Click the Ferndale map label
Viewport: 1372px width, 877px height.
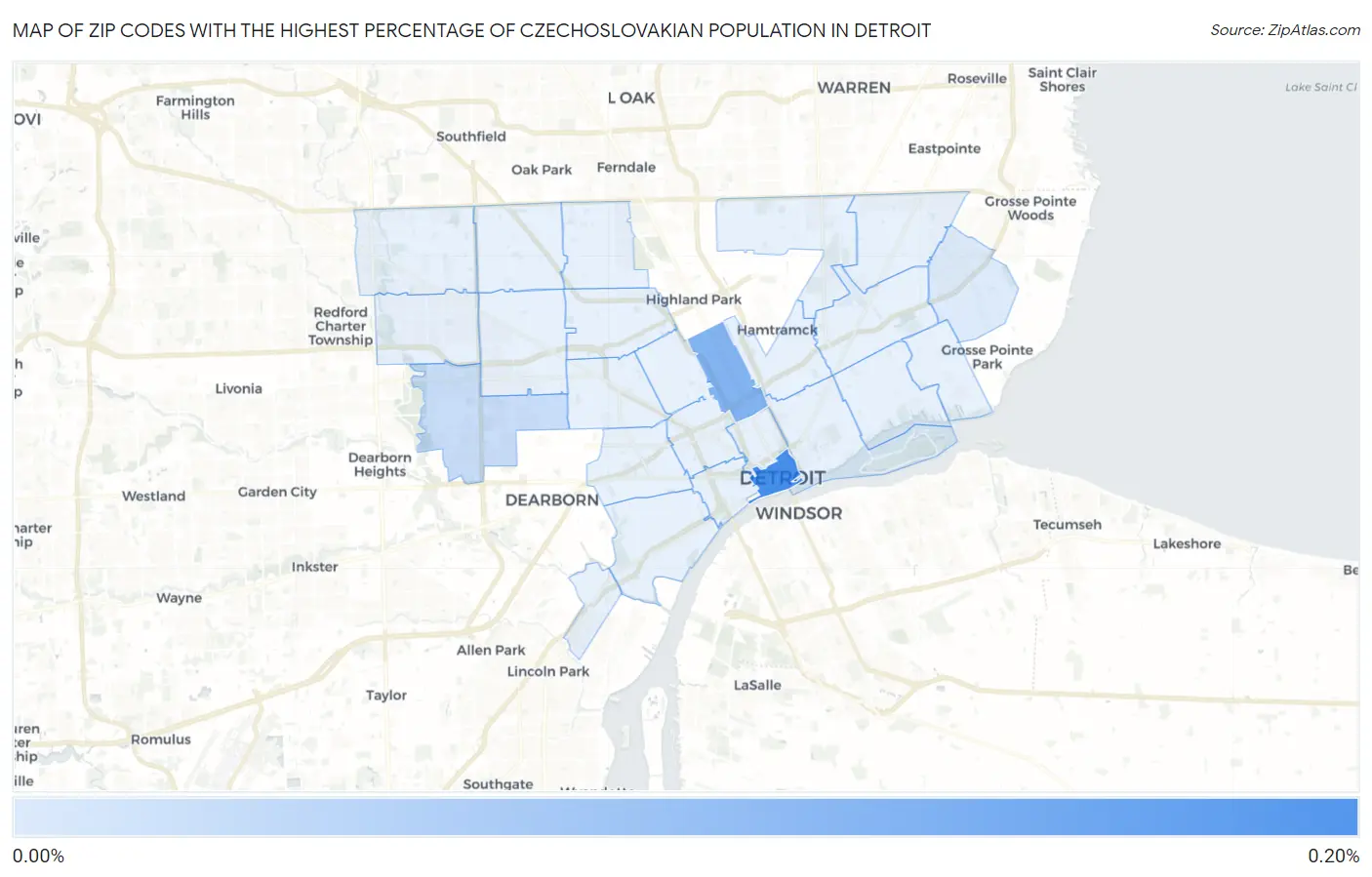tap(626, 167)
